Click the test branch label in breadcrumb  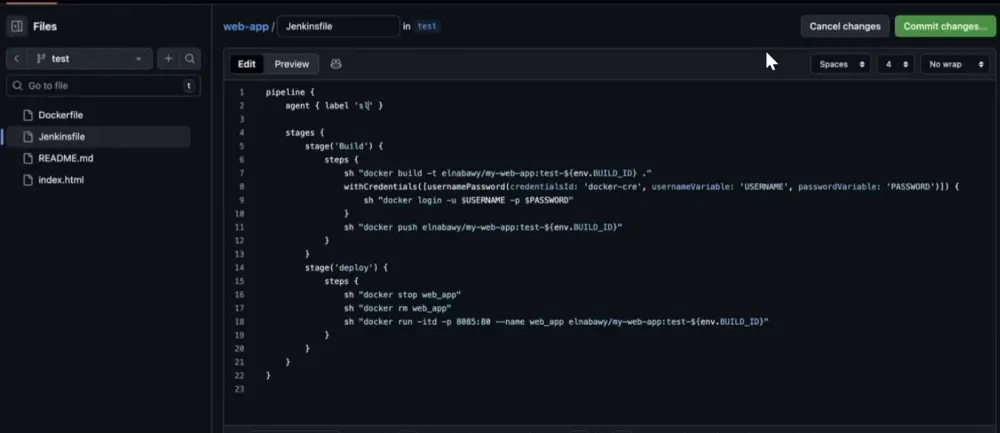[427, 26]
